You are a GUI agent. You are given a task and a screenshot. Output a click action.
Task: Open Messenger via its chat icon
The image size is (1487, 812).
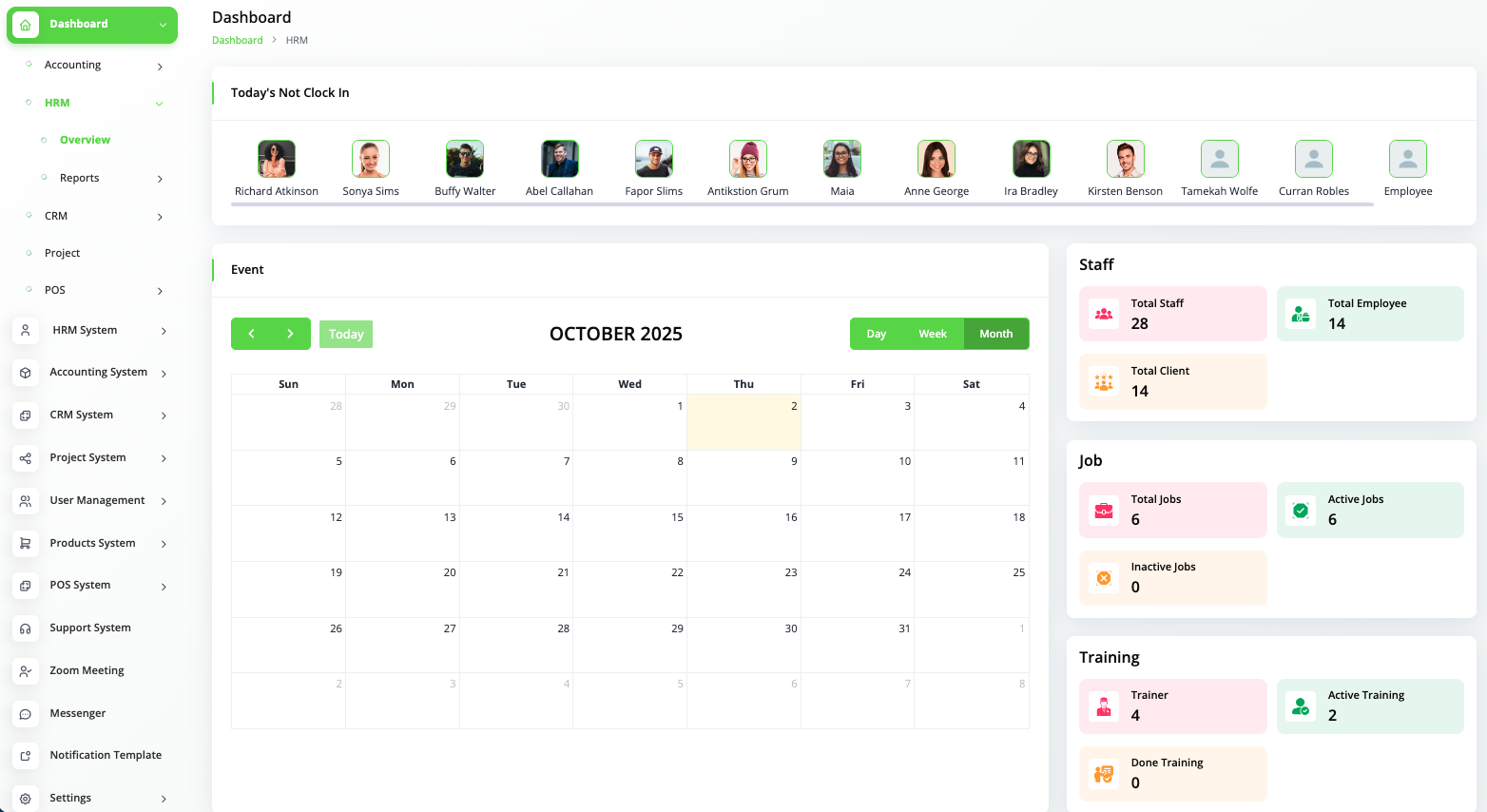point(26,714)
